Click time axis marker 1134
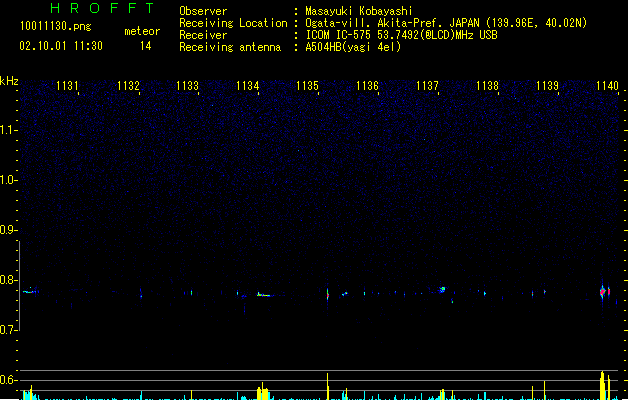This screenshot has width=629, height=400. [x=248, y=86]
